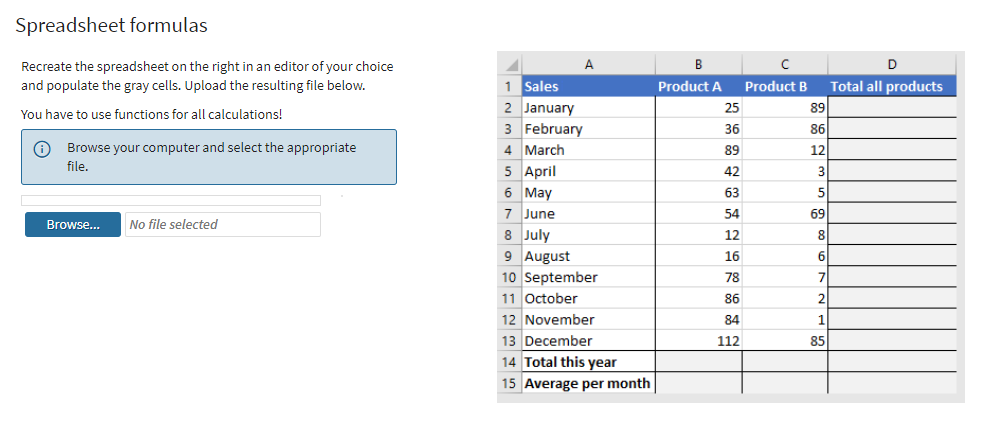Select the spreadsheet corner select-all triangle
The width and height of the screenshot is (988, 432).
[510, 65]
